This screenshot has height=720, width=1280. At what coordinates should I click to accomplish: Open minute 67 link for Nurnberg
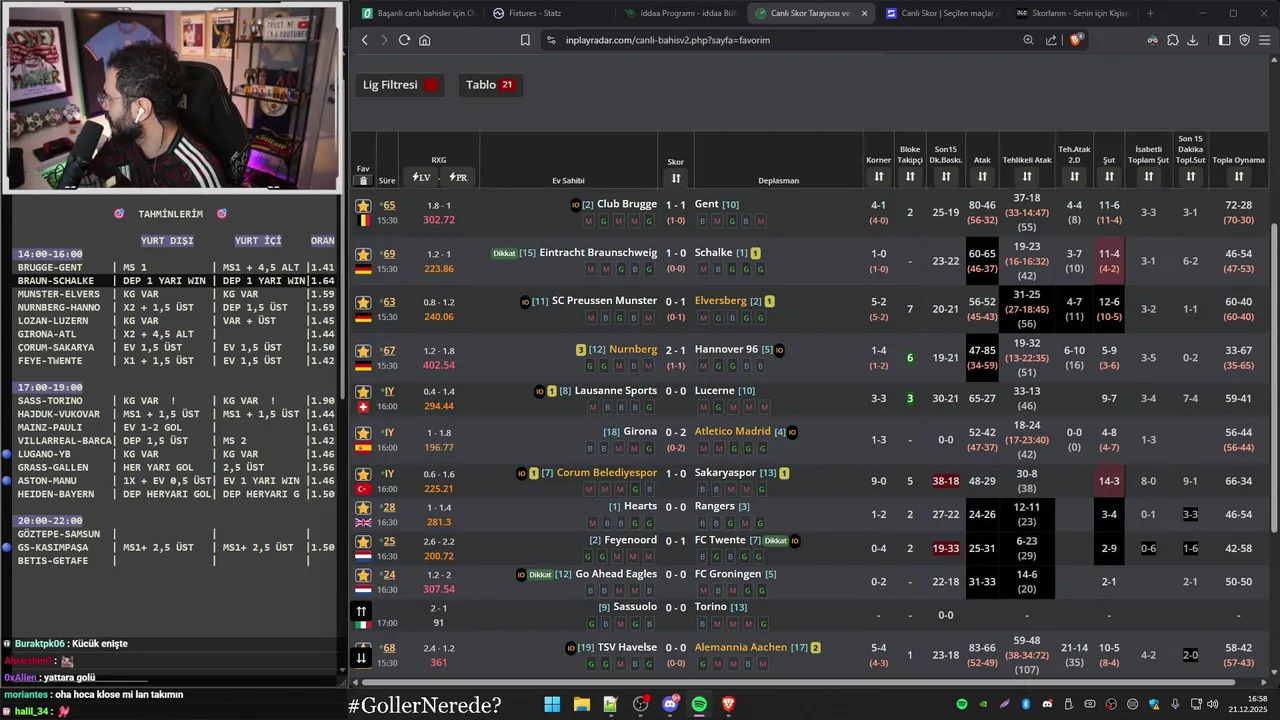click(389, 351)
